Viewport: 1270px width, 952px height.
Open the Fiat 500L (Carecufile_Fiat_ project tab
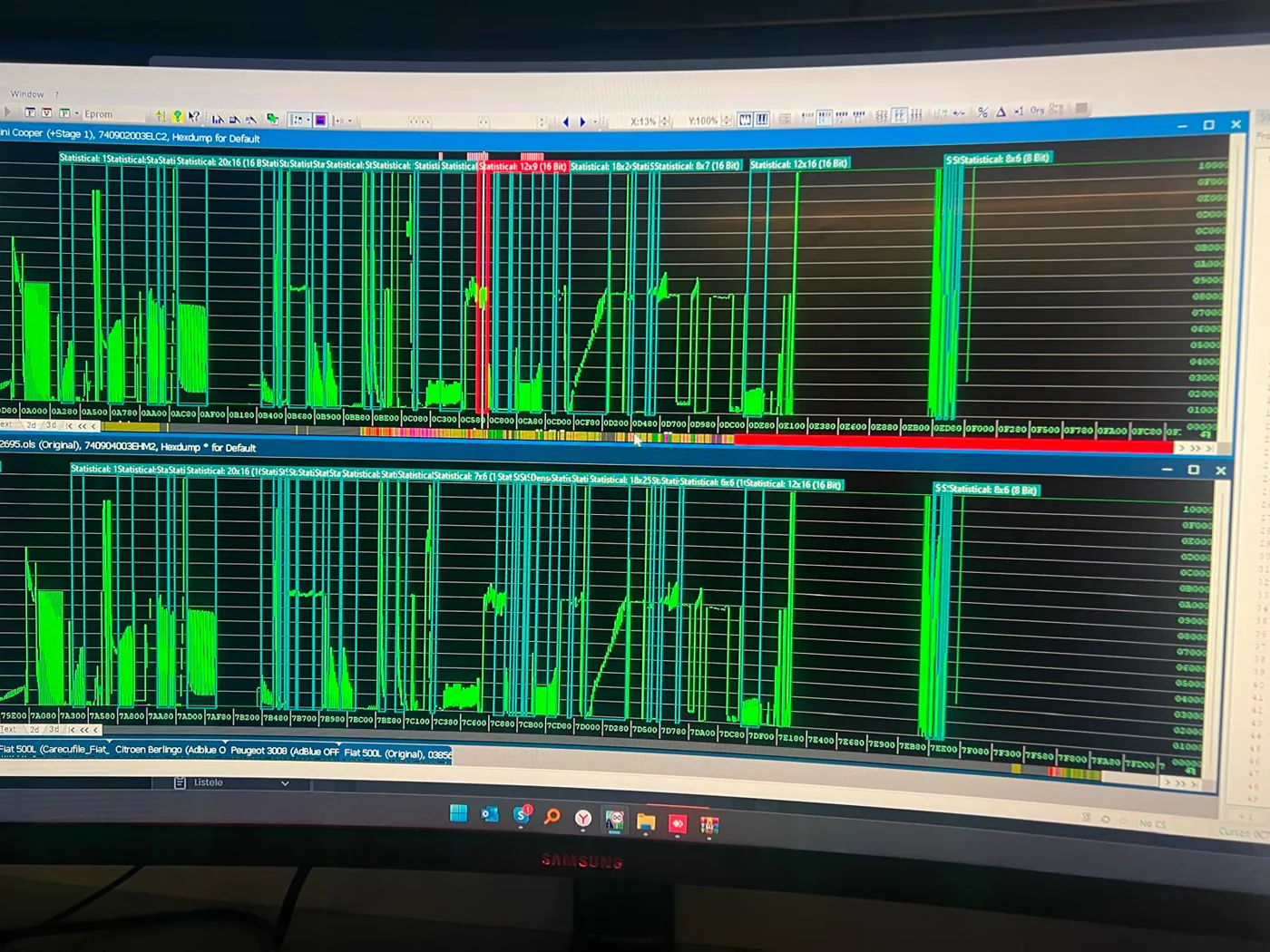pos(54,749)
